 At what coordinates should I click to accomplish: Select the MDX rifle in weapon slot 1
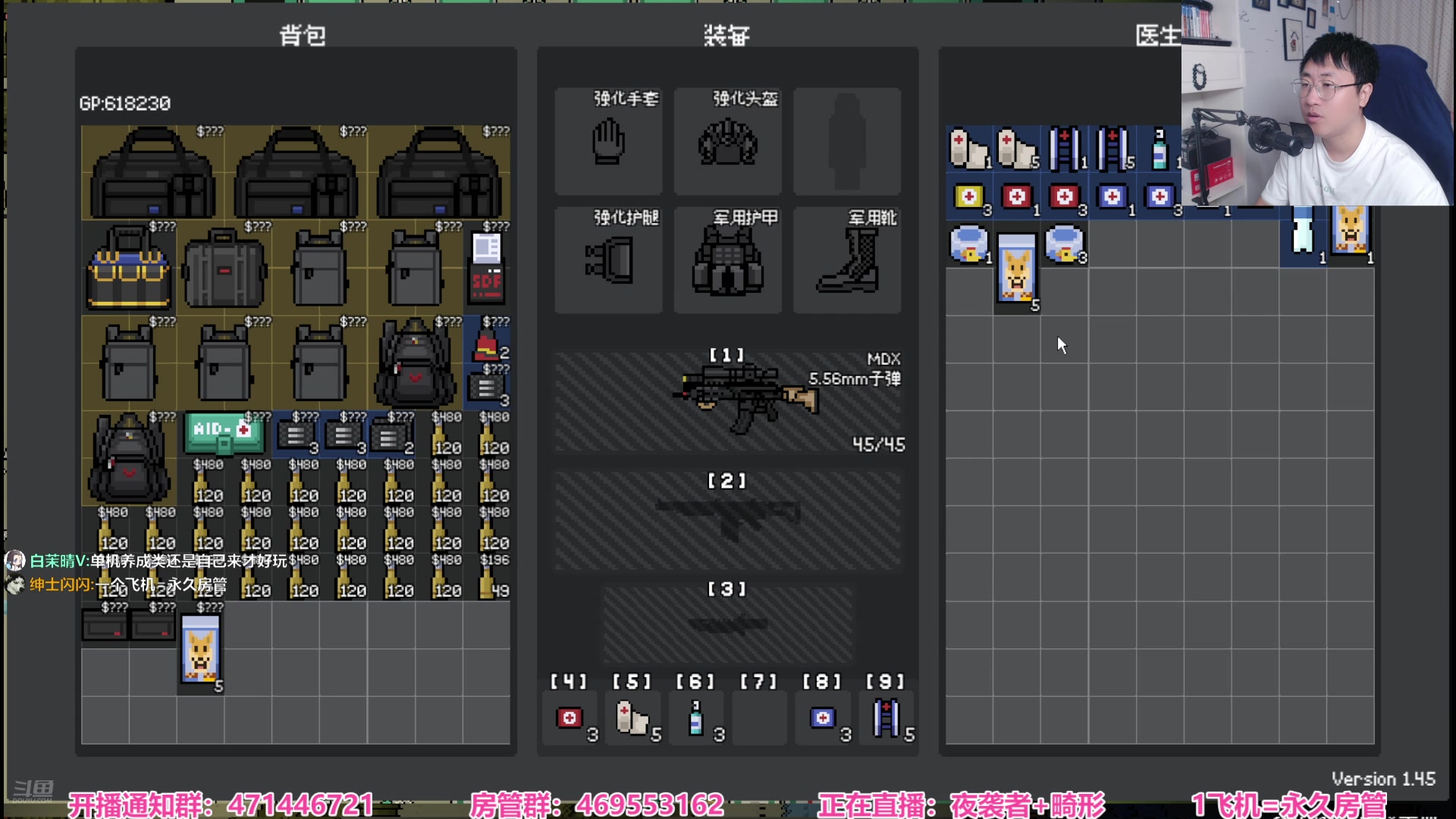pyautogui.click(x=728, y=402)
